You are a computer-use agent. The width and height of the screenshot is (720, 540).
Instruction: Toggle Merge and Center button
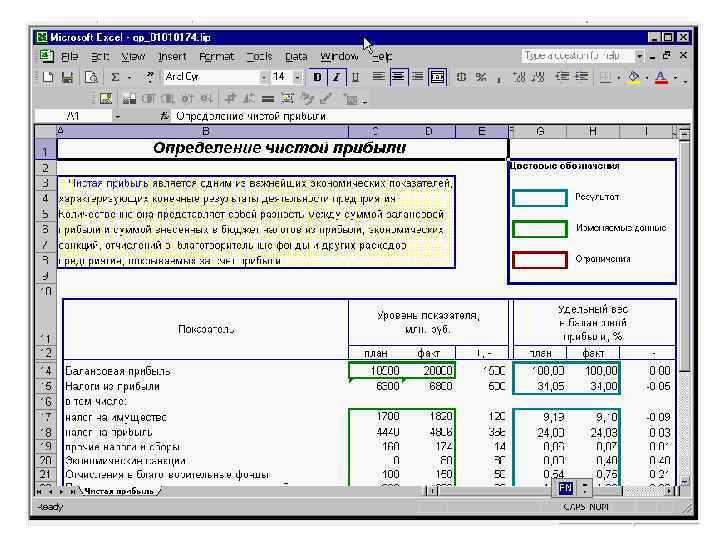(438, 77)
